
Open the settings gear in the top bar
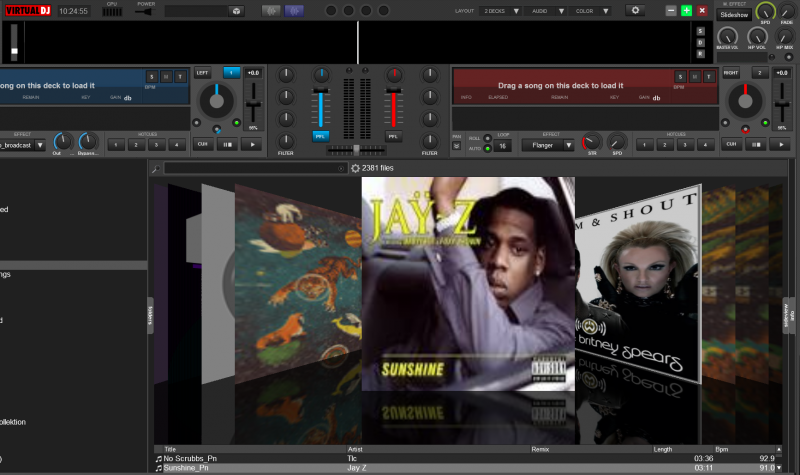click(x=635, y=10)
